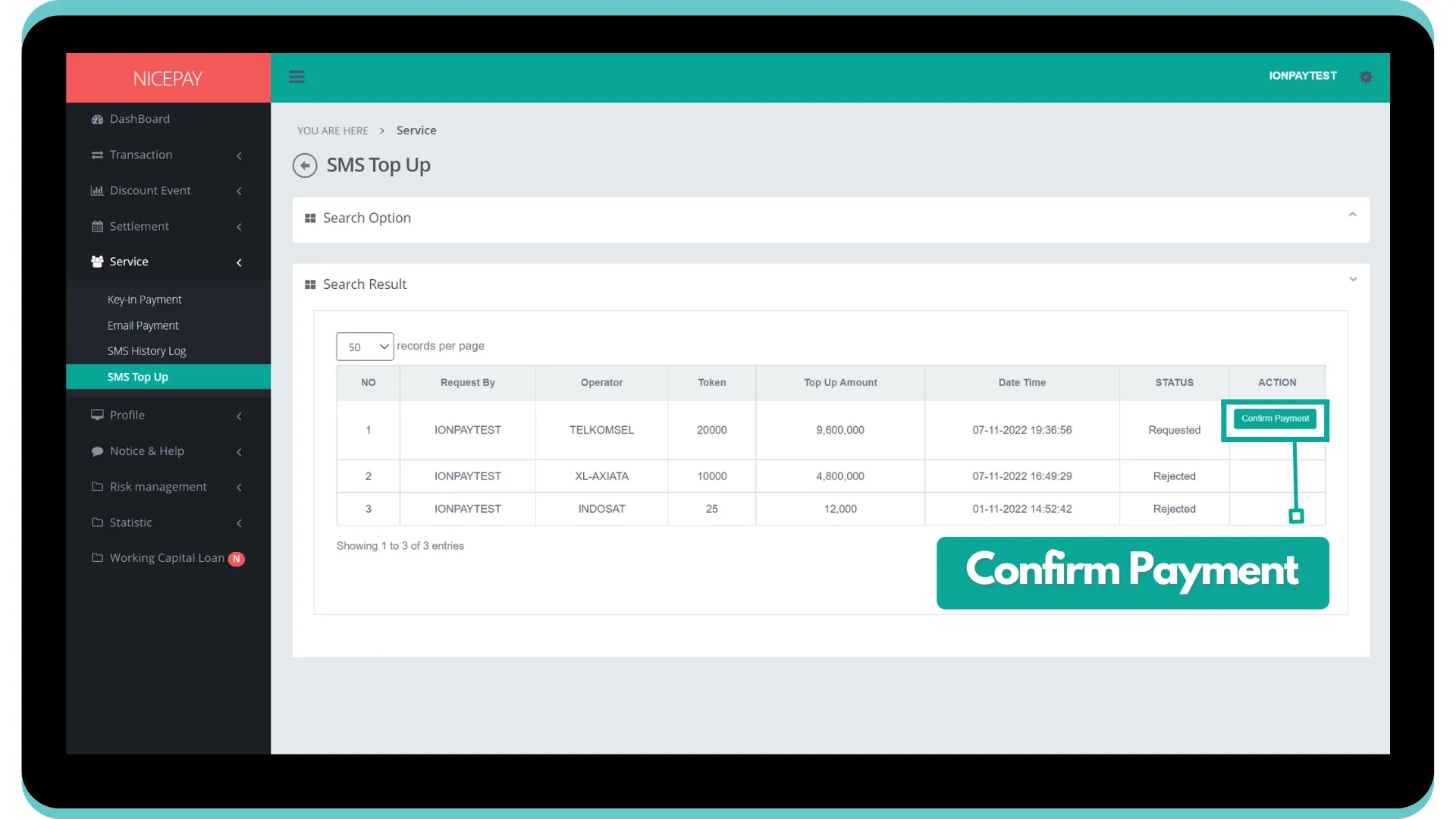Click the Requested status cell
This screenshot has width=1456, height=819.
1174,430
